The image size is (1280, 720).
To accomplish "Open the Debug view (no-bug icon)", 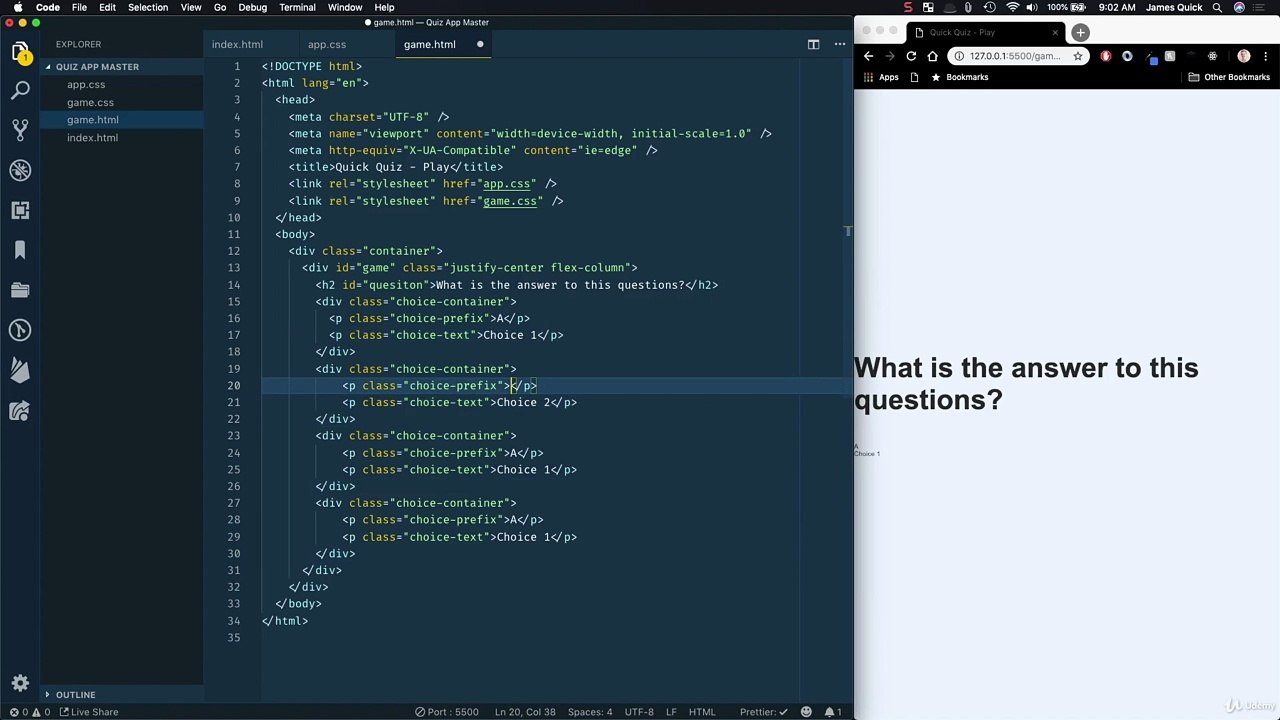I will [20, 170].
